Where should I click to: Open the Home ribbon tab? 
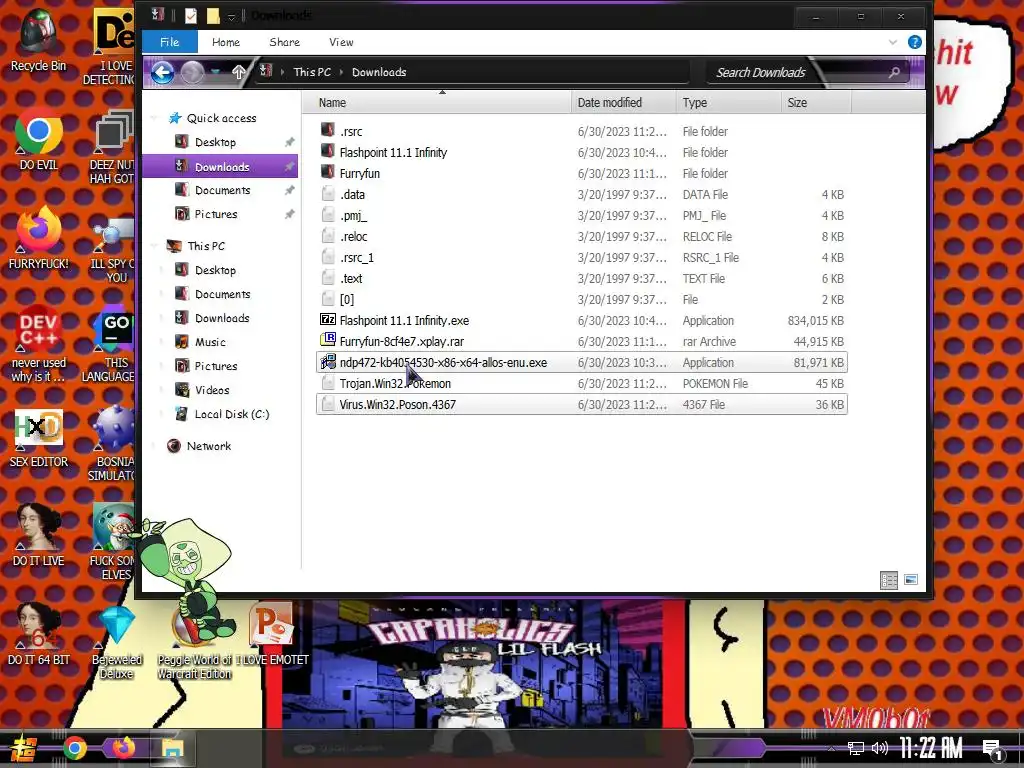226,42
